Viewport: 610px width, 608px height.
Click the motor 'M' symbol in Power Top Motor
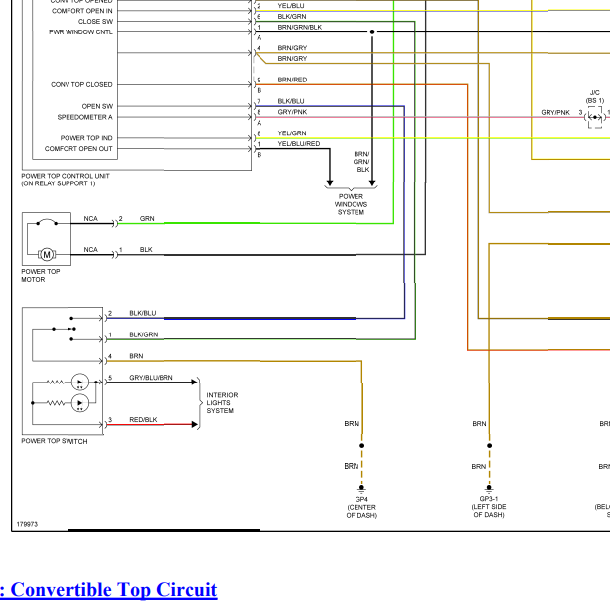(x=47, y=255)
